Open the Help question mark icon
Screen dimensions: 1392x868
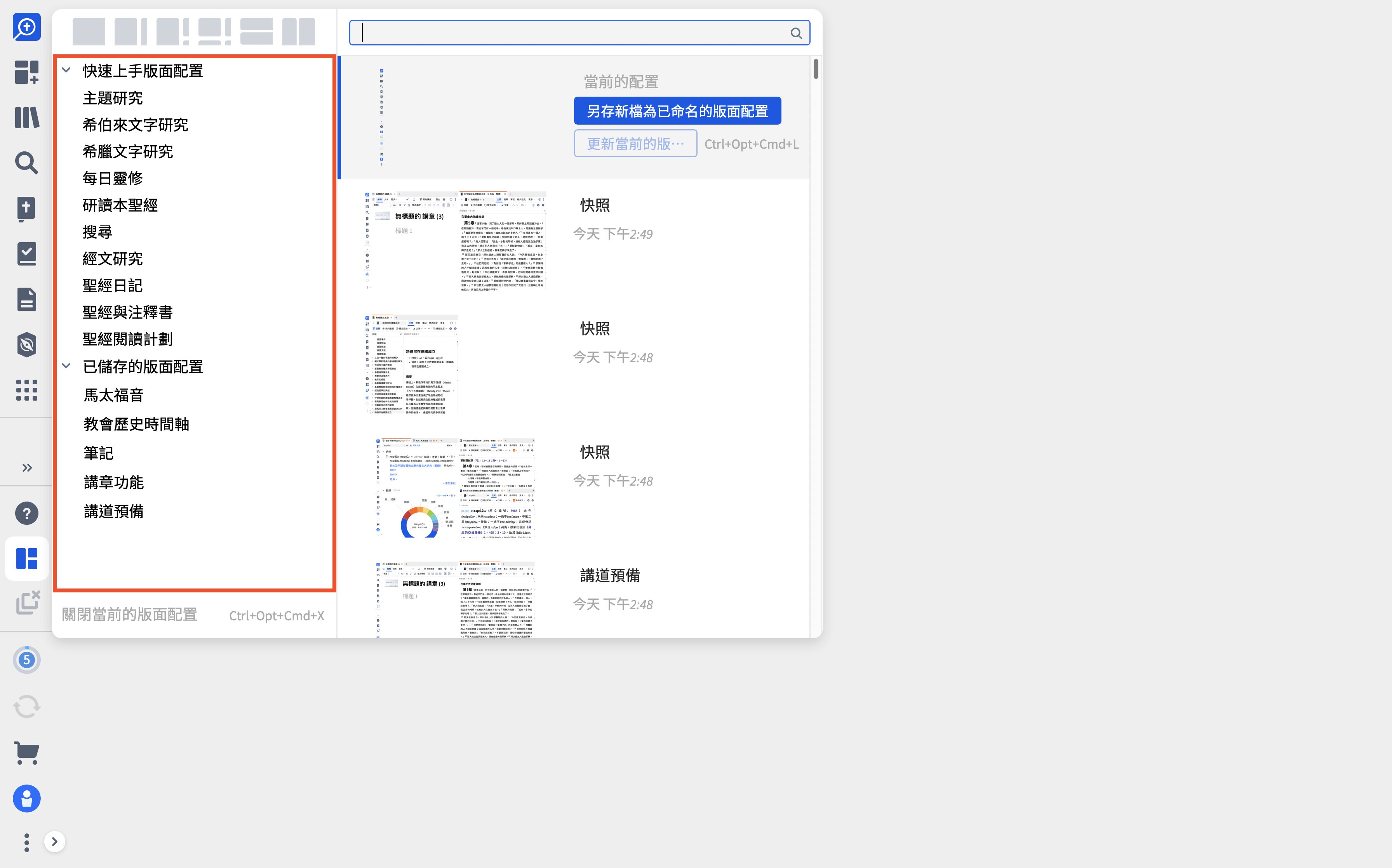click(x=26, y=513)
